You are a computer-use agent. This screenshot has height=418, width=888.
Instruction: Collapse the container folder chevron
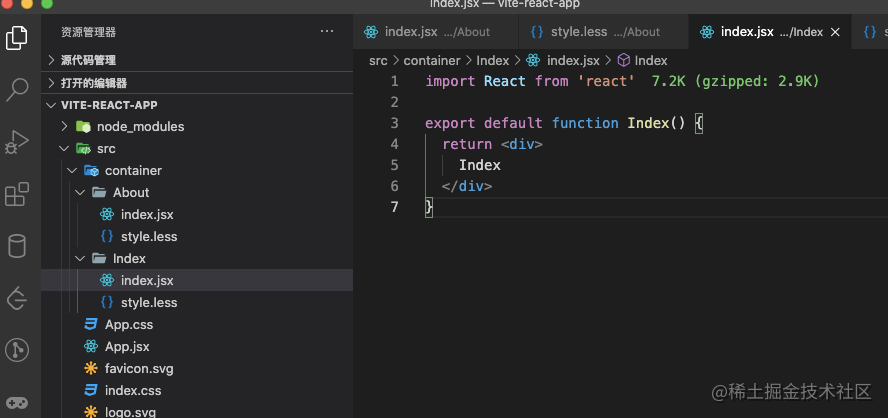[x=72, y=170]
